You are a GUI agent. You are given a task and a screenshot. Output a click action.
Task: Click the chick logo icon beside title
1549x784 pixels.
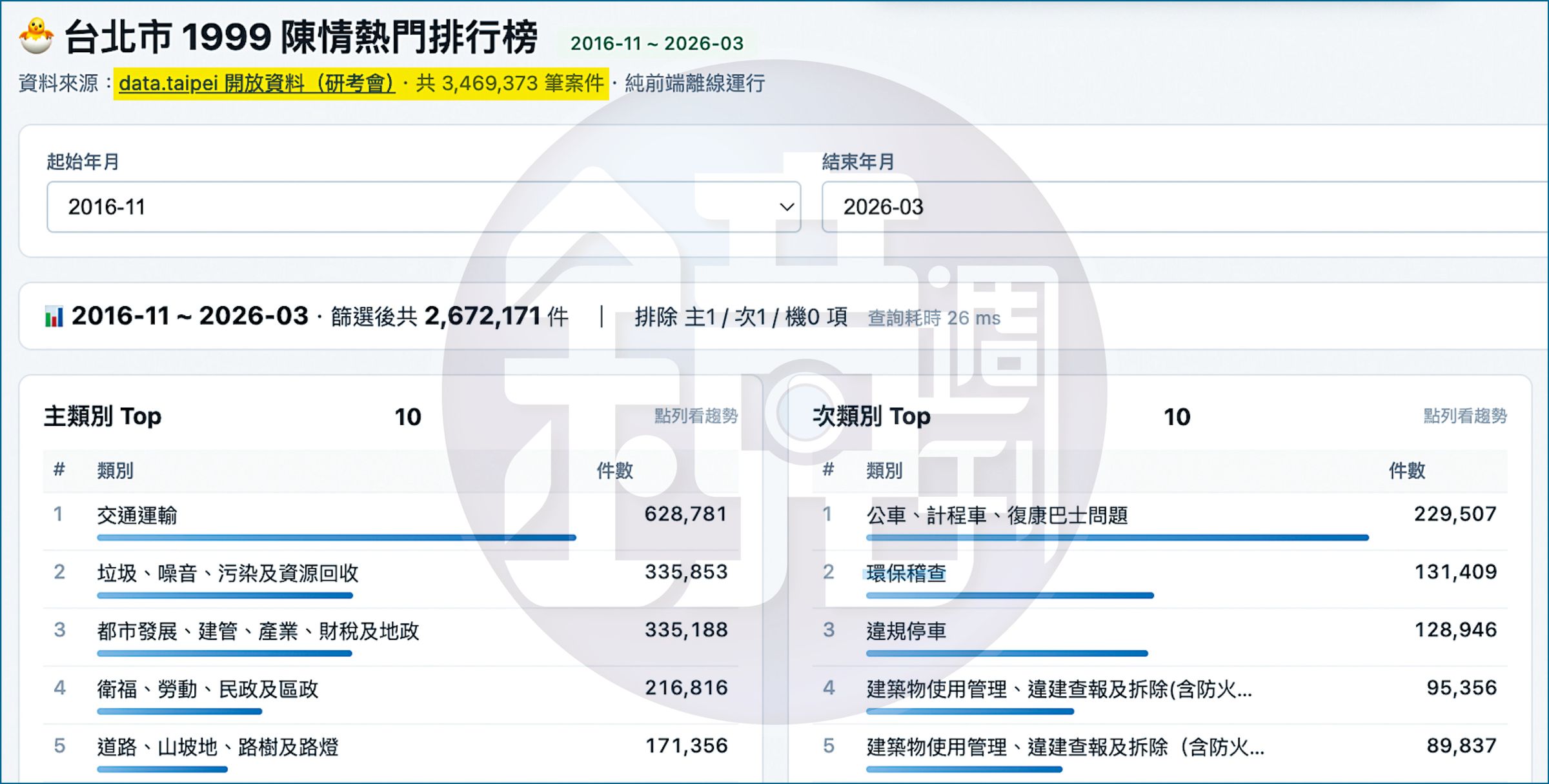tap(36, 35)
